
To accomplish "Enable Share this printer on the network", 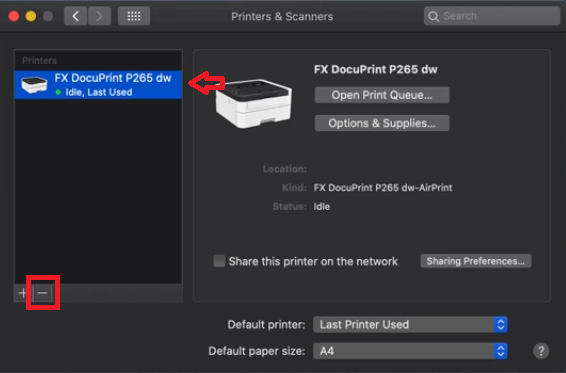I will (x=219, y=261).
